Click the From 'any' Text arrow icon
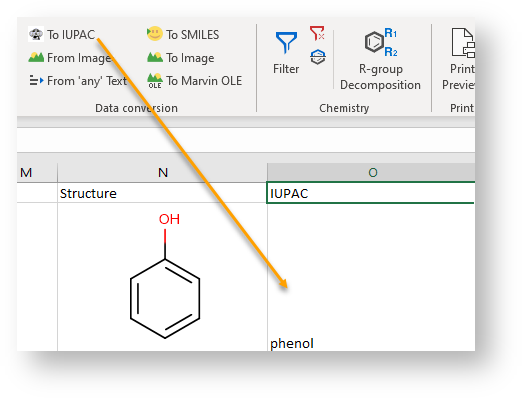This screenshot has width=523, height=399. [x=36, y=81]
